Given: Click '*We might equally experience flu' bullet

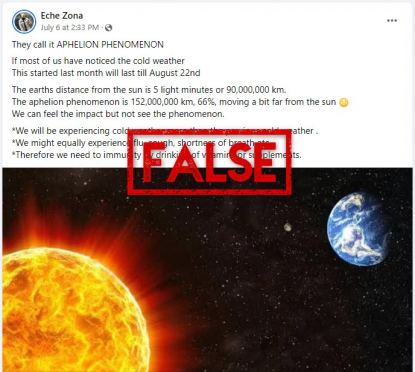Looking at the screenshot, I should pos(141,143).
